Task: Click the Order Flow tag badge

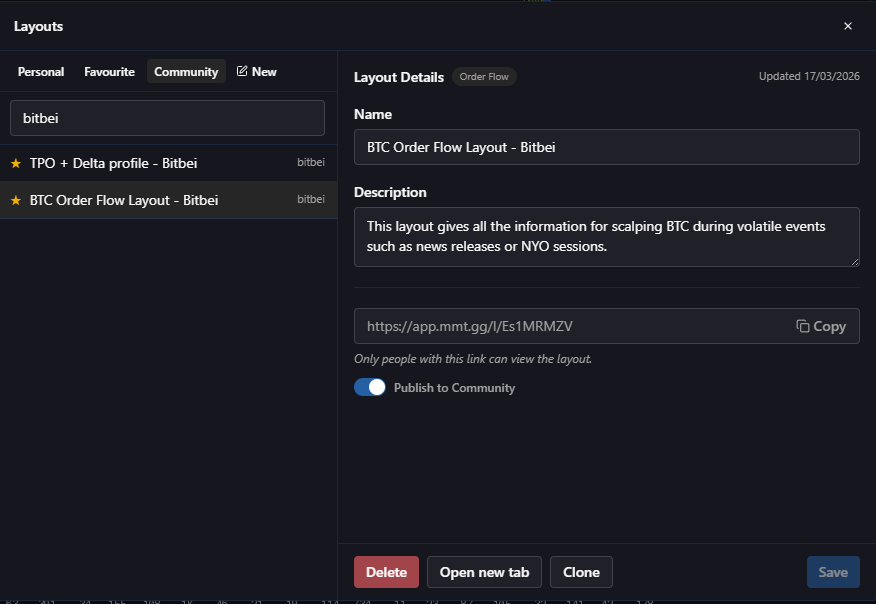Action: [484, 77]
